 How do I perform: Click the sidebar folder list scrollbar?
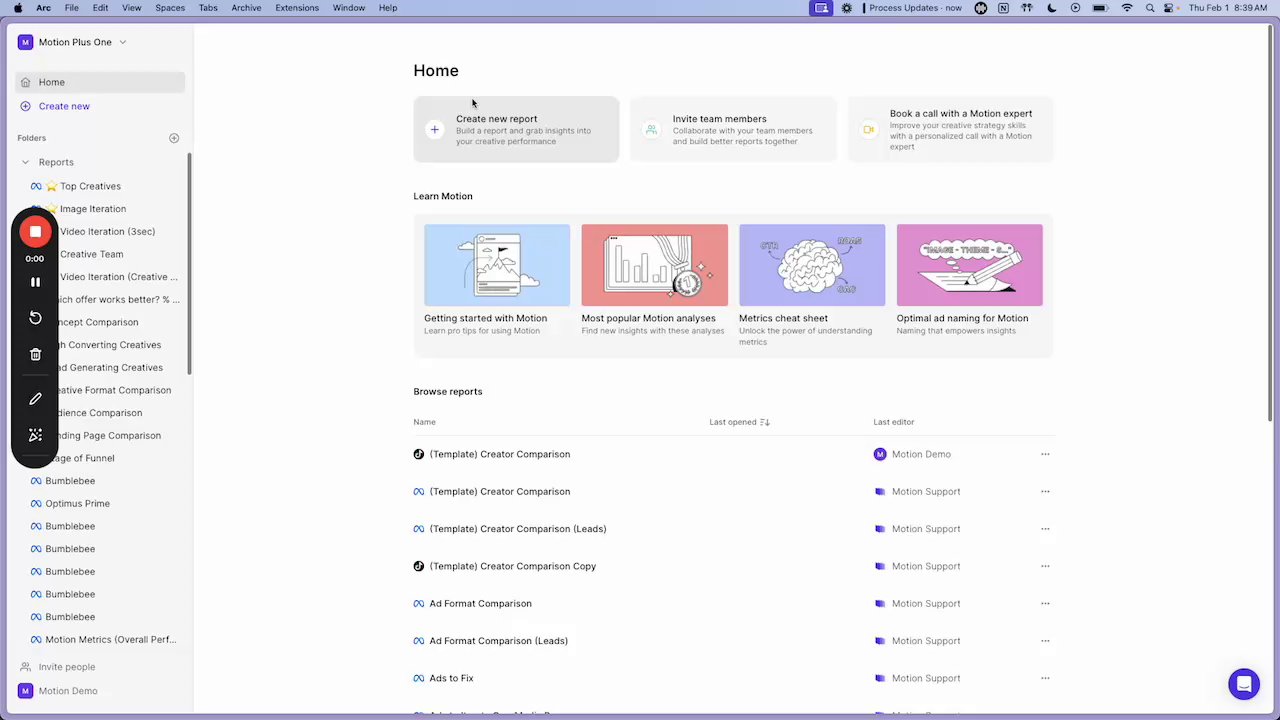coord(189,264)
